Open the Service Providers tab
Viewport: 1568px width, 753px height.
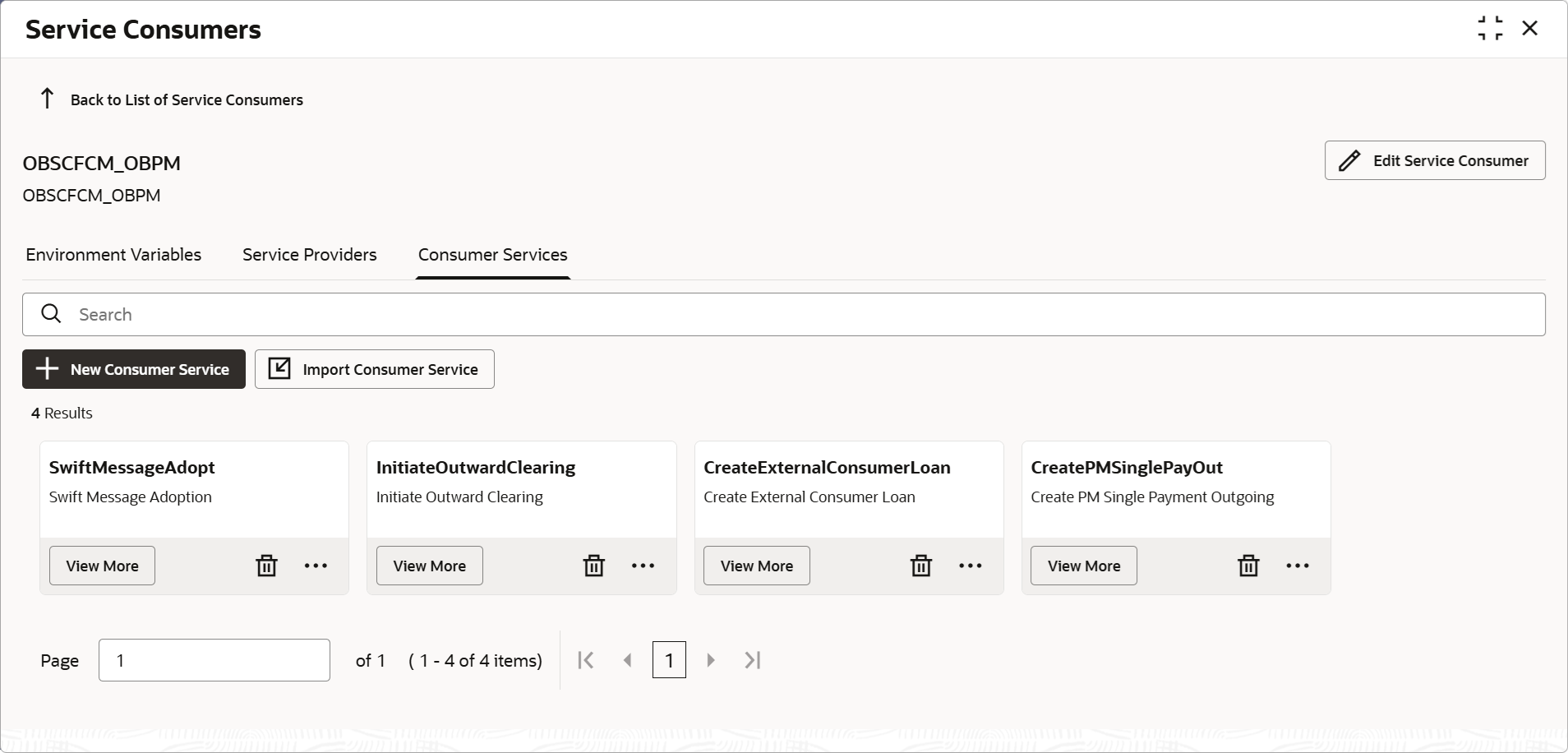pyautogui.click(x=310, y=255)
